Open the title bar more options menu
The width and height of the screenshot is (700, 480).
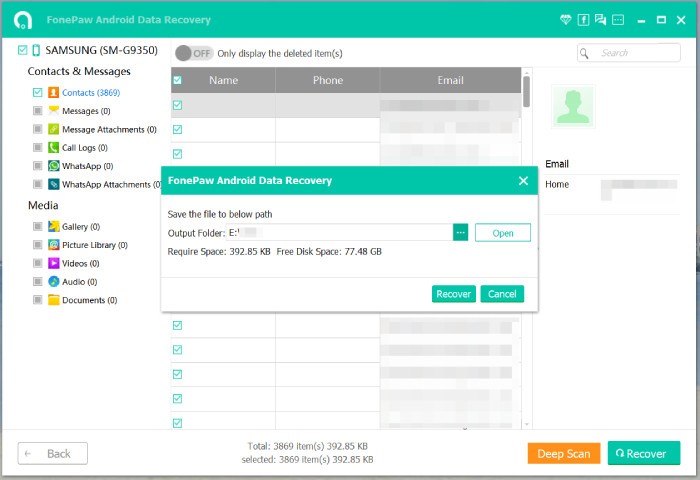[x=619, y=19]
